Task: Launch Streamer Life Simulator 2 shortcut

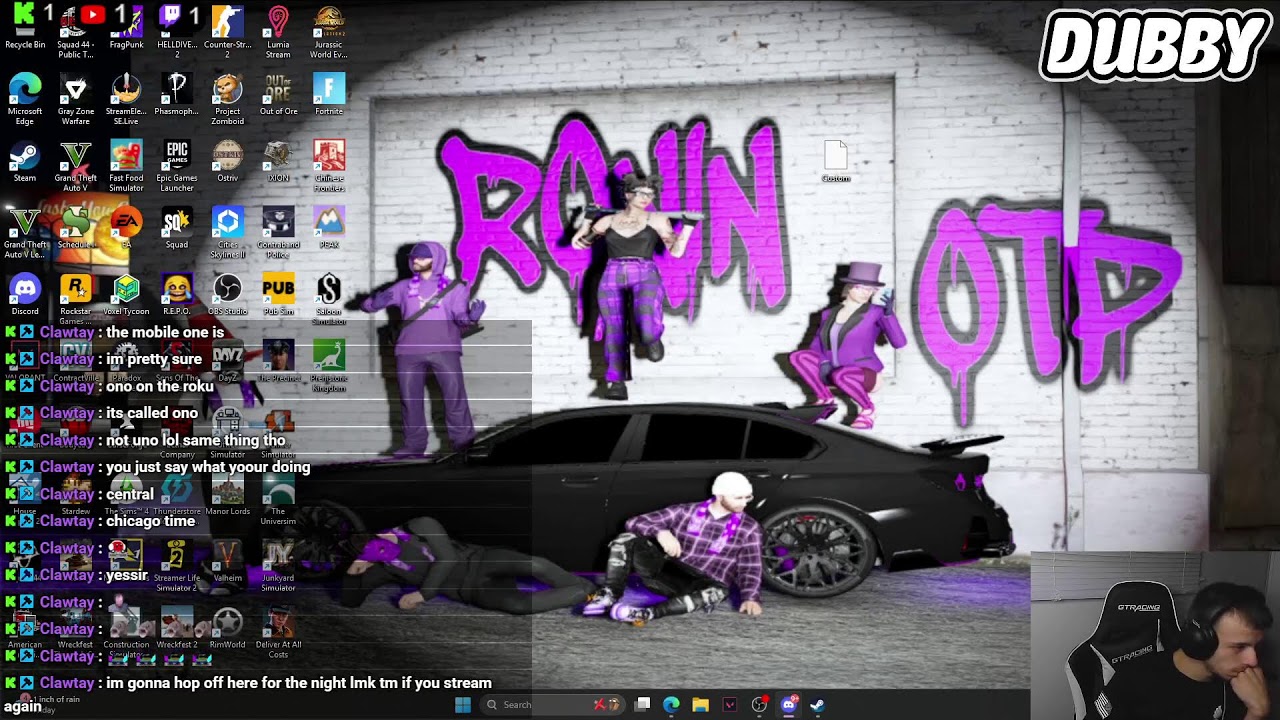Action: (177, 566)
